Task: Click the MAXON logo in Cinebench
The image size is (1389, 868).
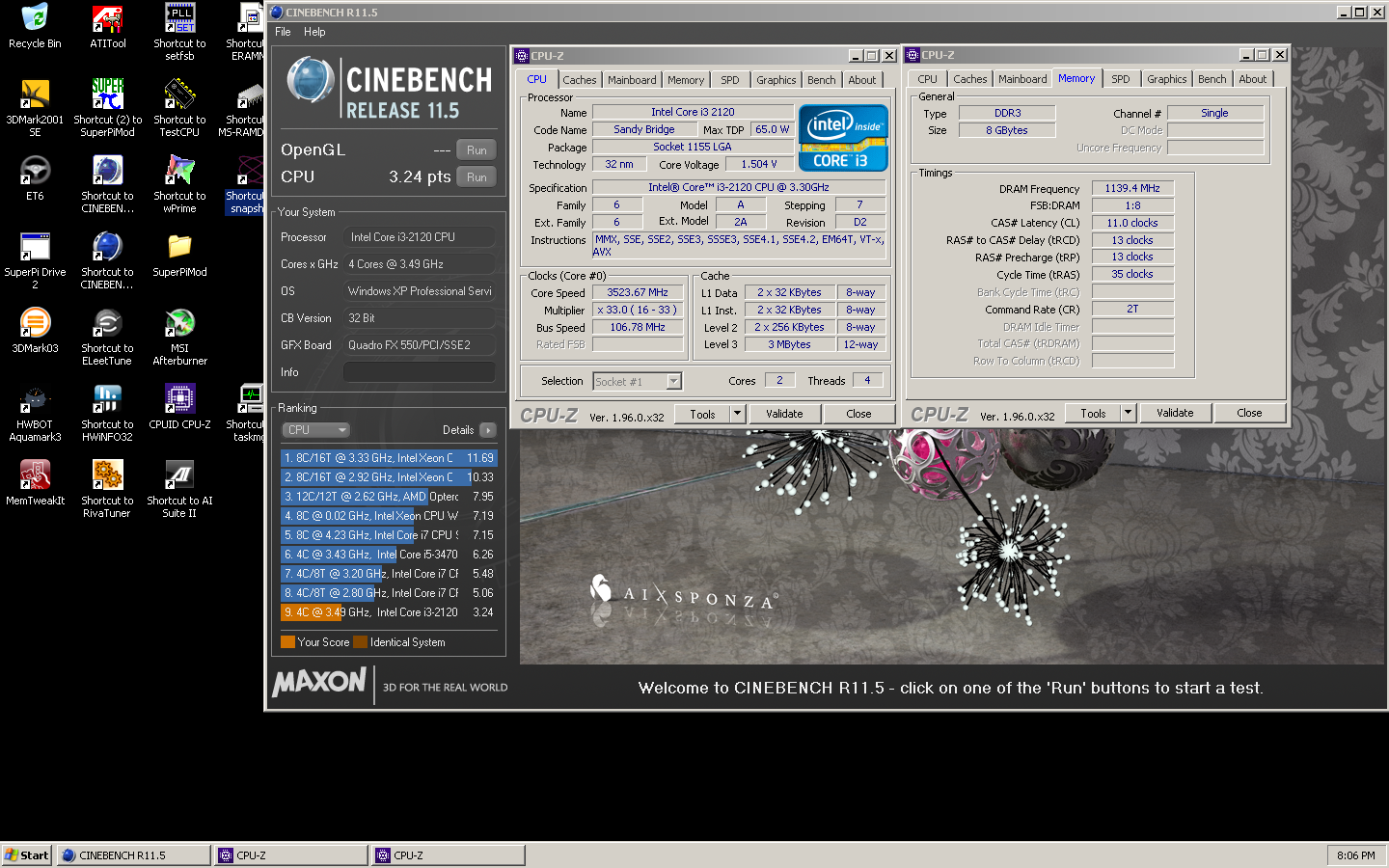Action: pyautogui.click(x=319, y=683)
